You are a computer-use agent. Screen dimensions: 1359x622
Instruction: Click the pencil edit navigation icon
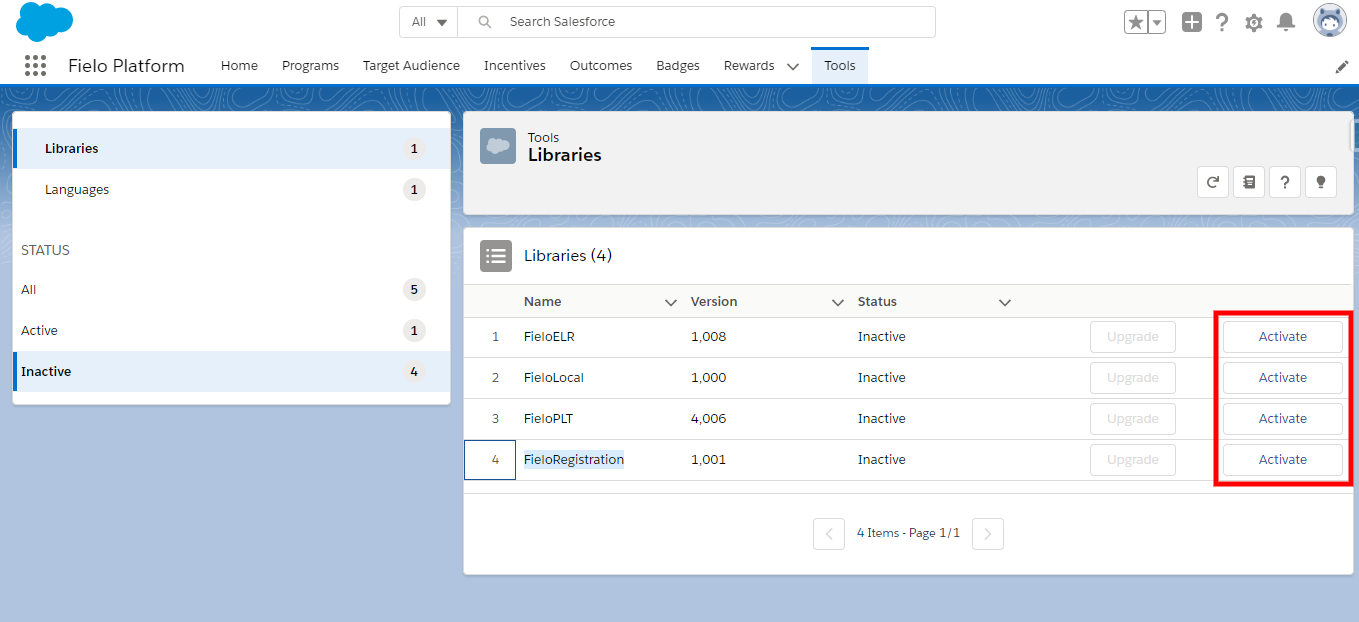[x=1342, y=66]
